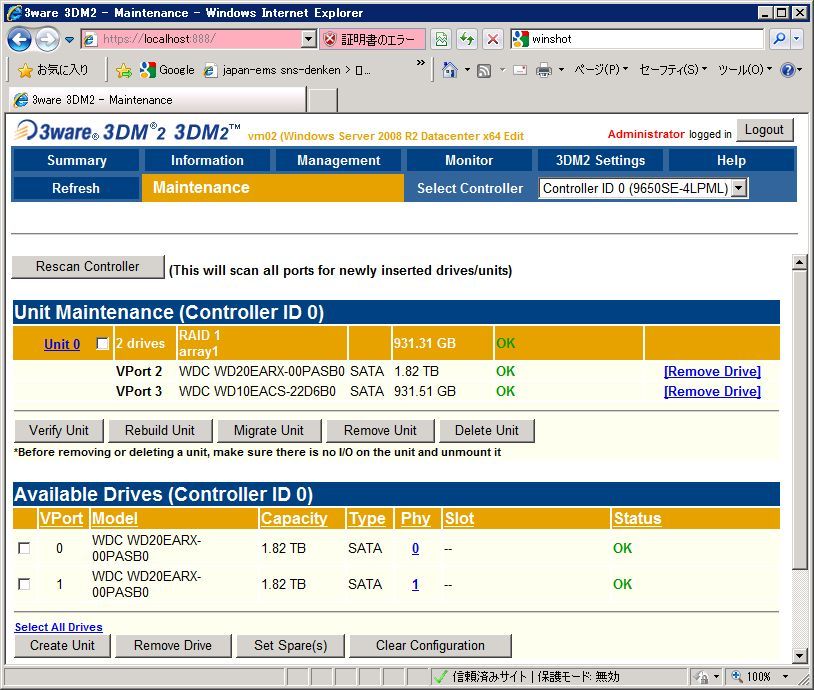Click the Verify Unit button
Screen dimensions: 814x690
point(59,430)
